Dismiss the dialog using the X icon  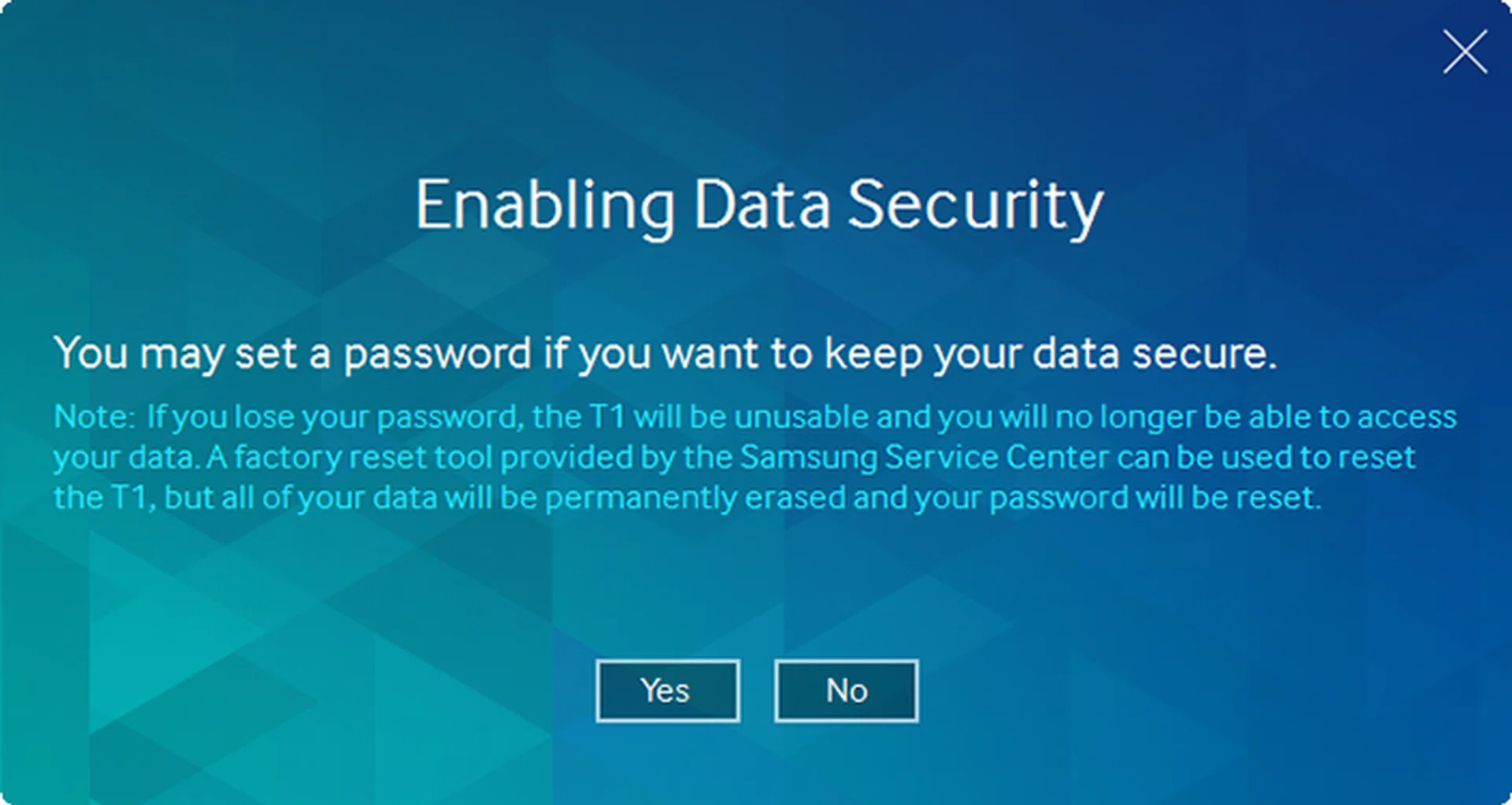(1465, 52)
